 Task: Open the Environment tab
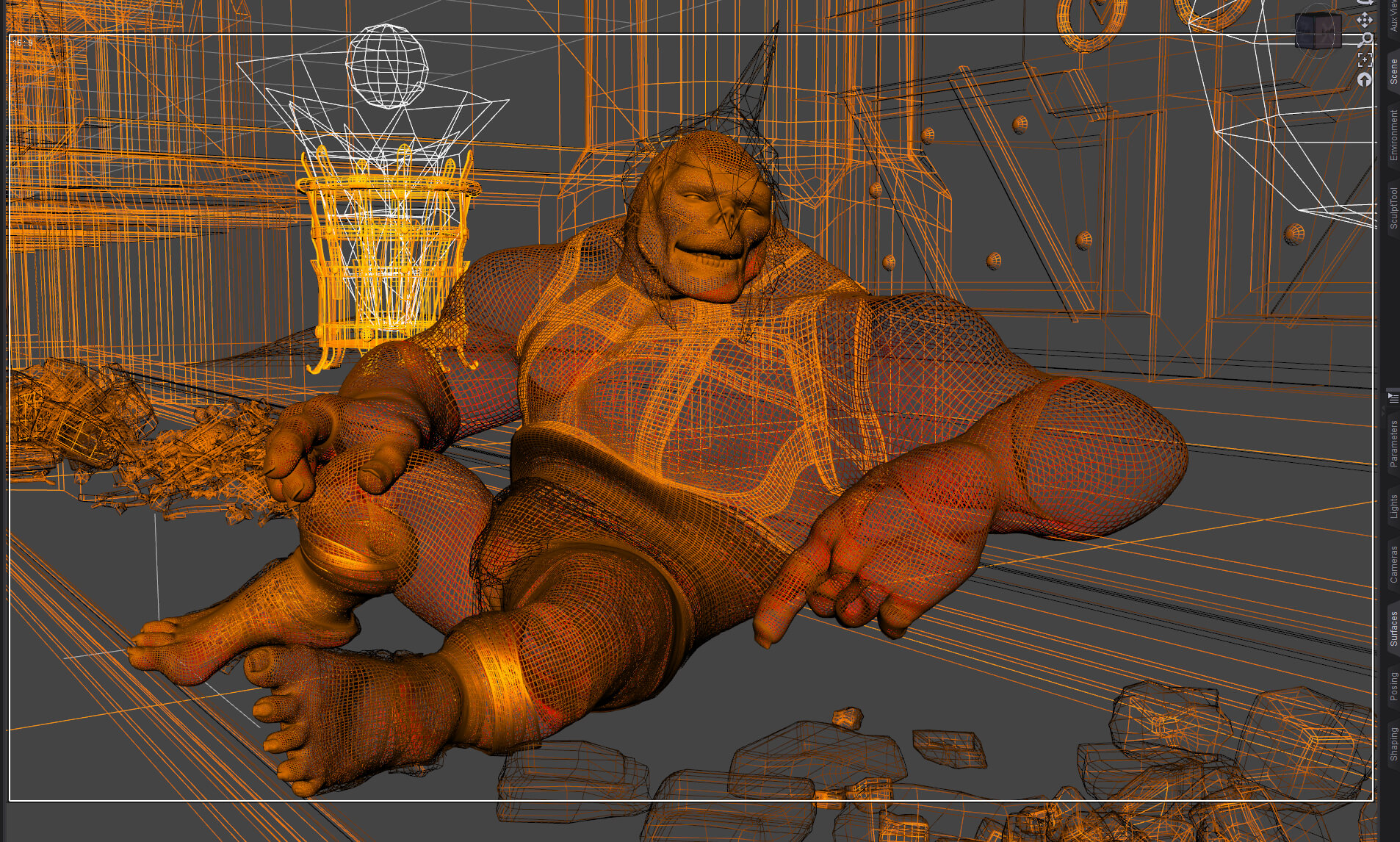(x=1393, y=136)
